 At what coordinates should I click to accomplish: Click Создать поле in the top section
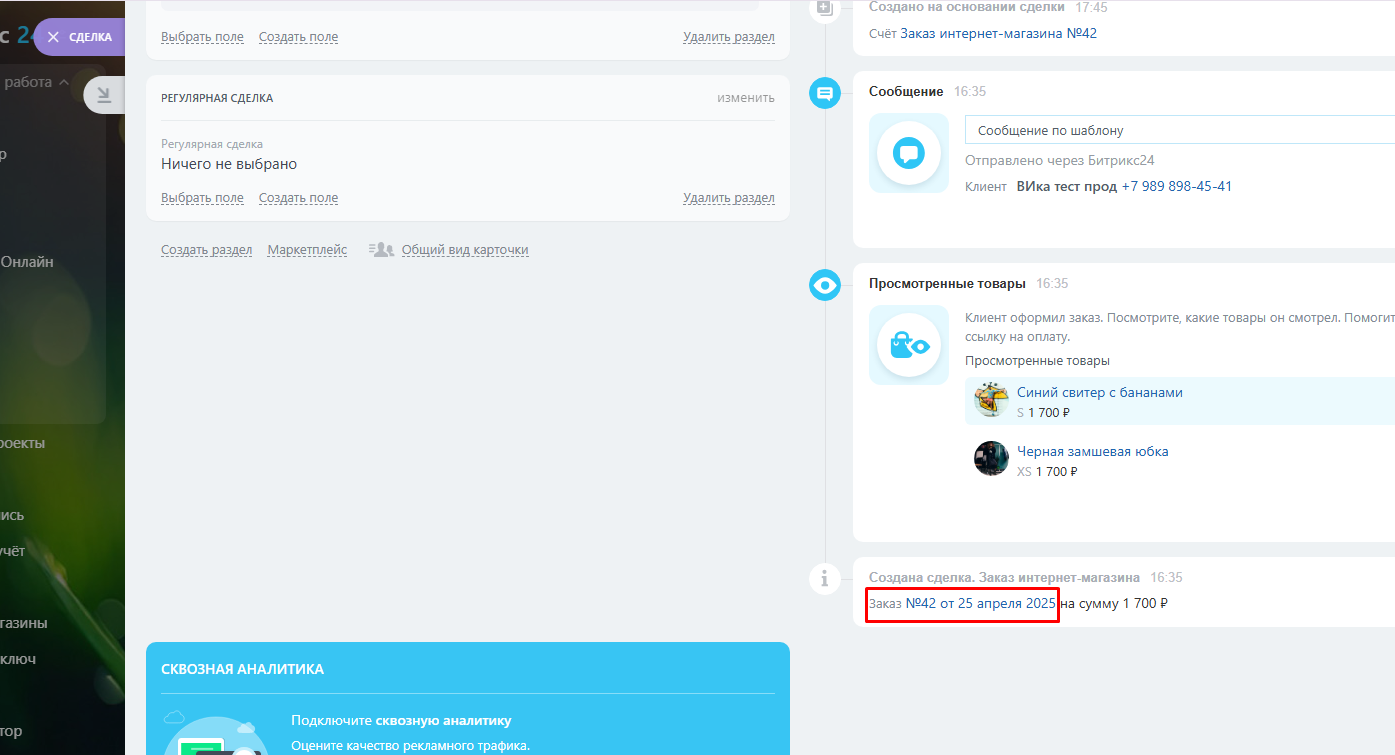[298, 37]
